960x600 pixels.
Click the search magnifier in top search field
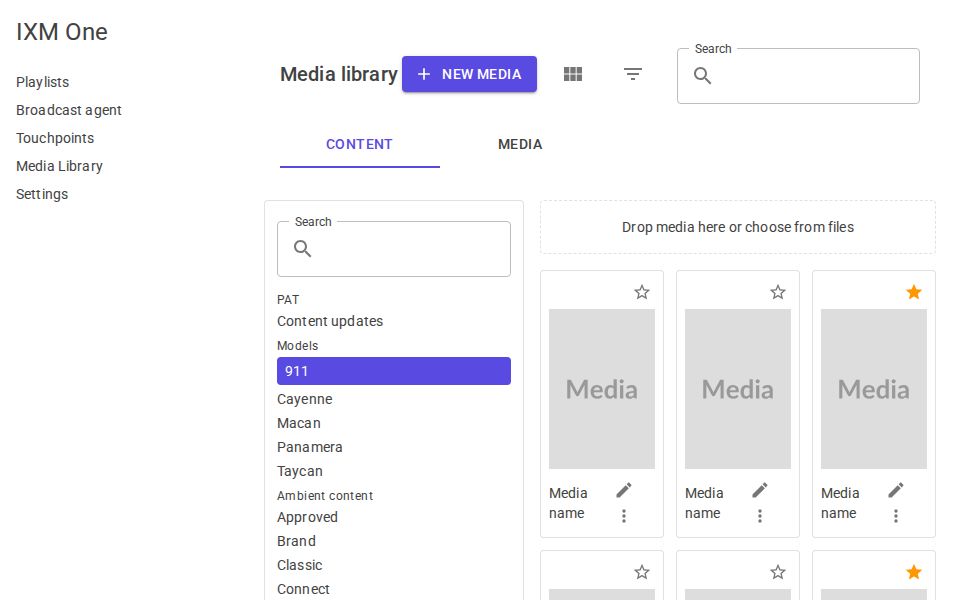[x=703, y=75]
